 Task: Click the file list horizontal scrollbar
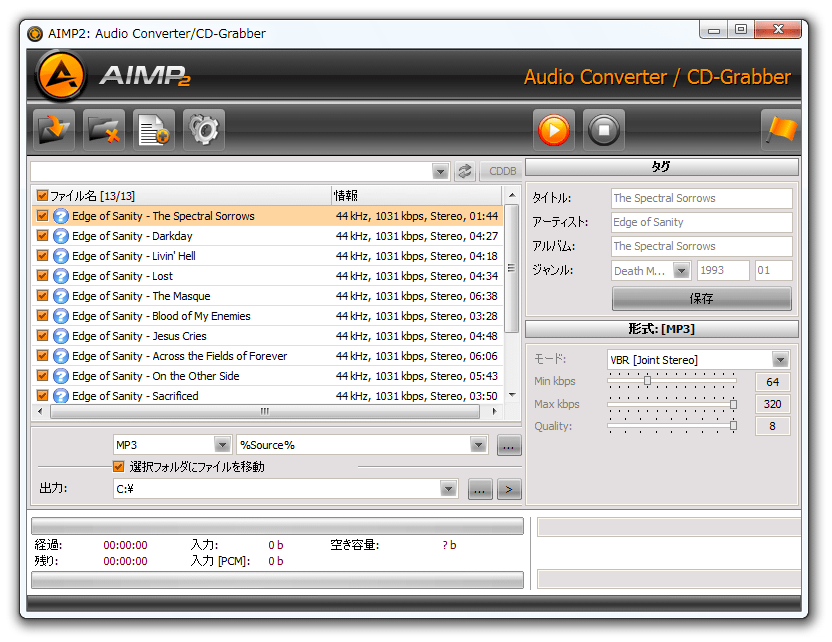pos(265,411)
